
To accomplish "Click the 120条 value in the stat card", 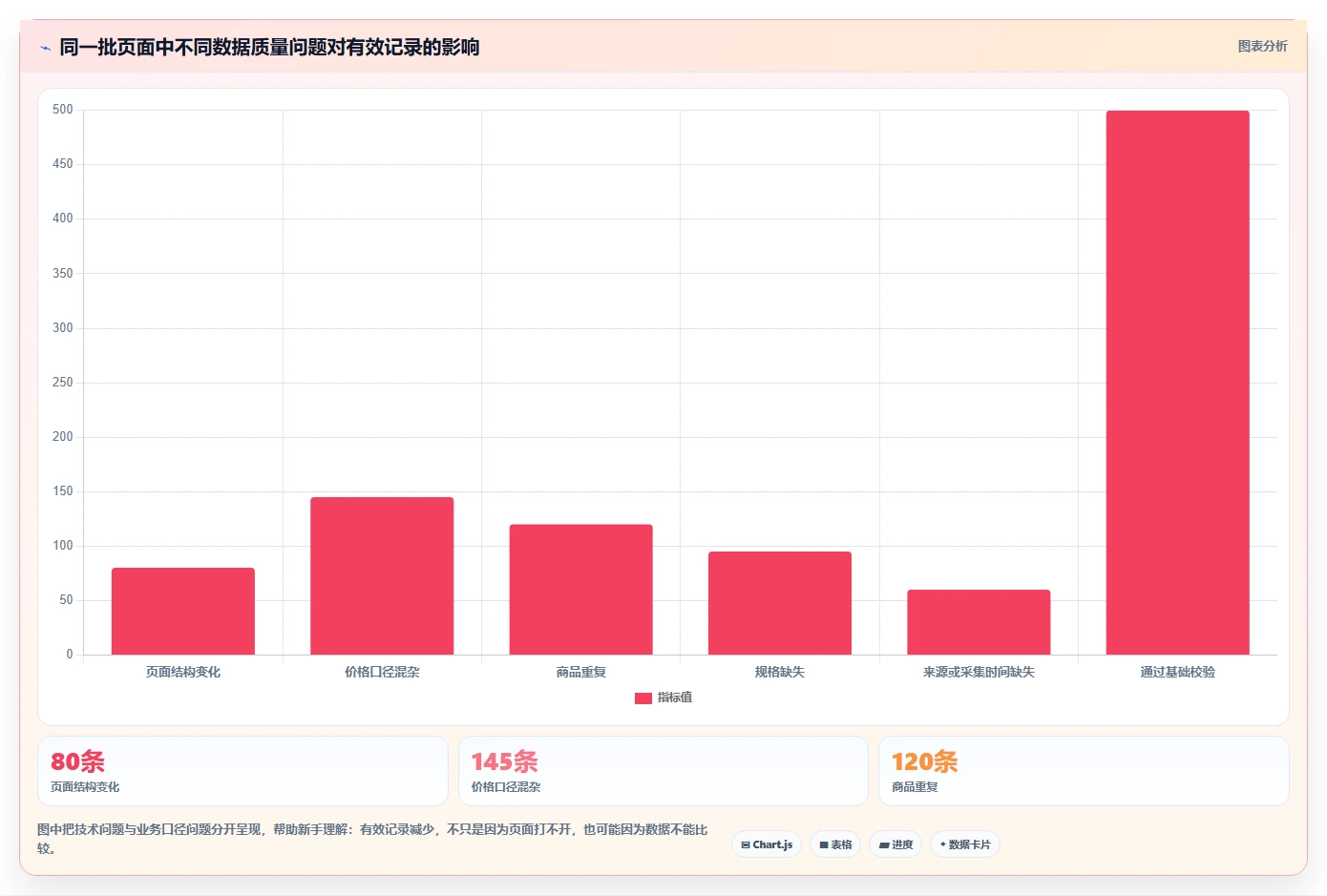I will click(924, 761).
